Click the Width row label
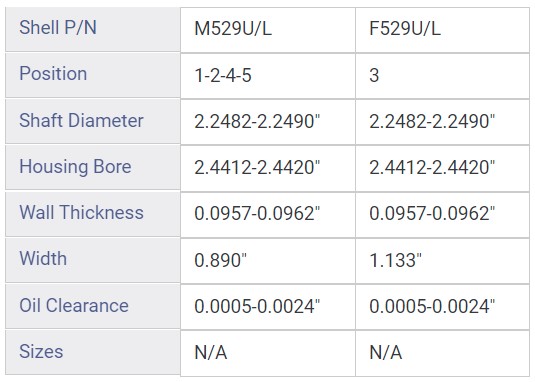 [x=93, y=260]
